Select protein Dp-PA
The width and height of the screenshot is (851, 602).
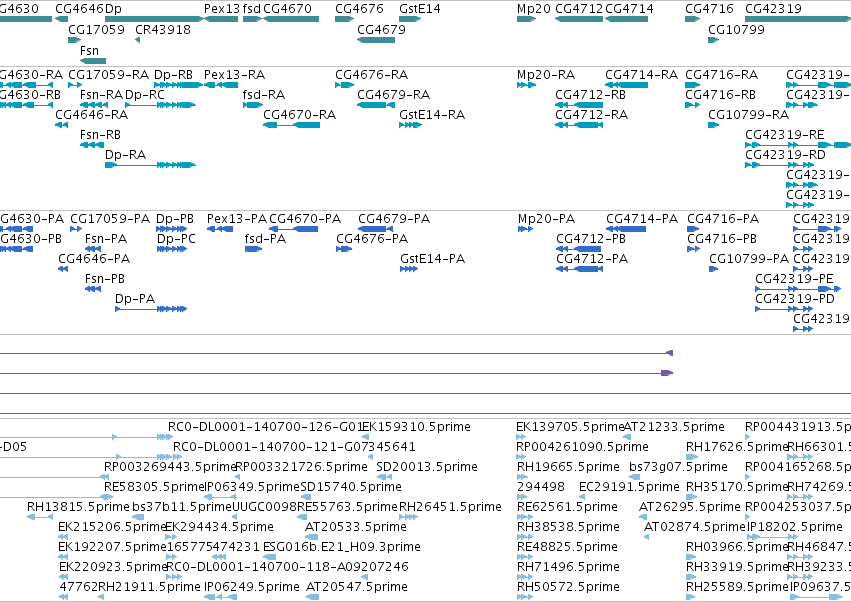(135, 299)
